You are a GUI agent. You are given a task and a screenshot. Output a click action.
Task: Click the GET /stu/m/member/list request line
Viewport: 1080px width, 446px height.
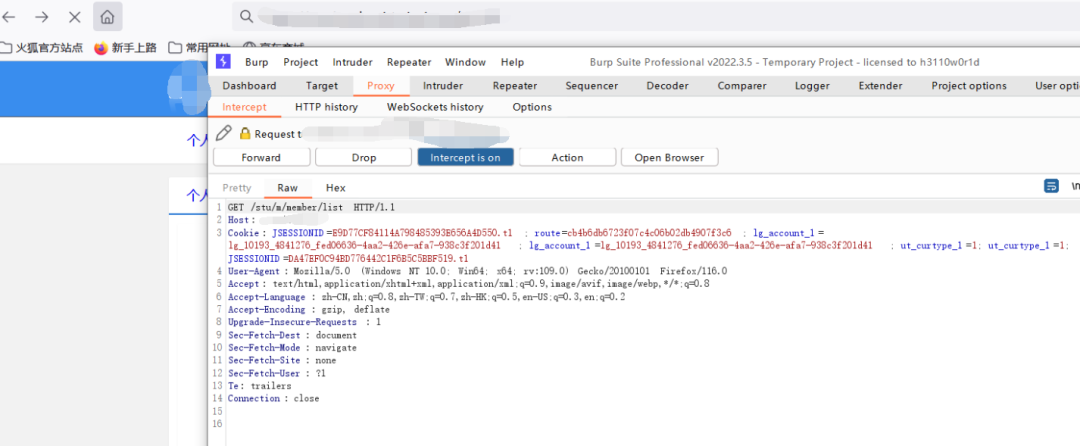pyautogui.click(x=311, y=207)
